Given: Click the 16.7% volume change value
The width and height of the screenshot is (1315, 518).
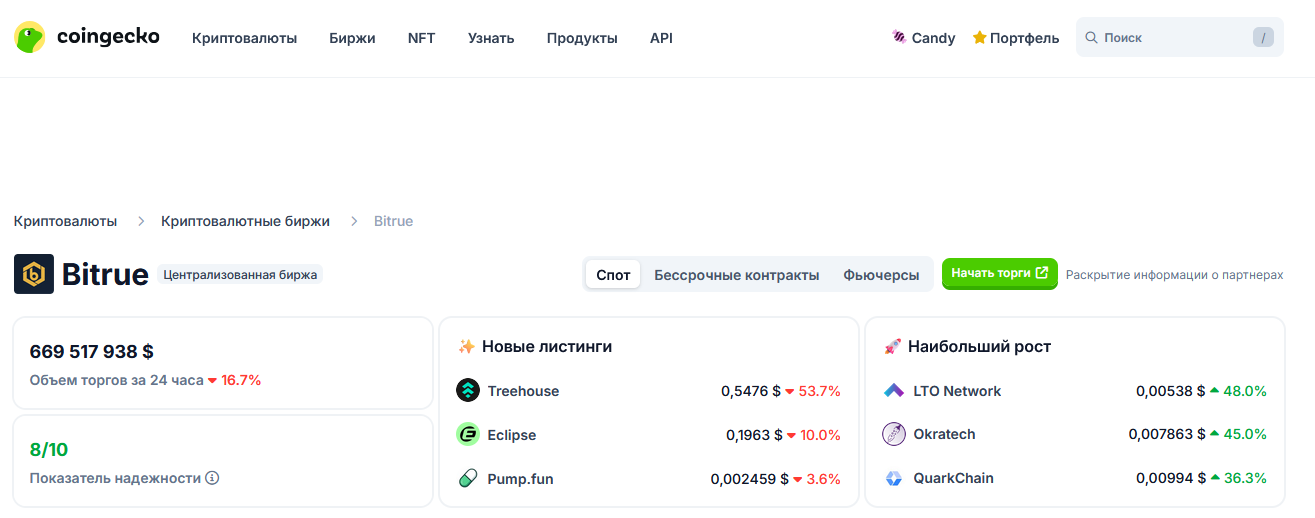Looking at the screenshot, I should point(240,380).
